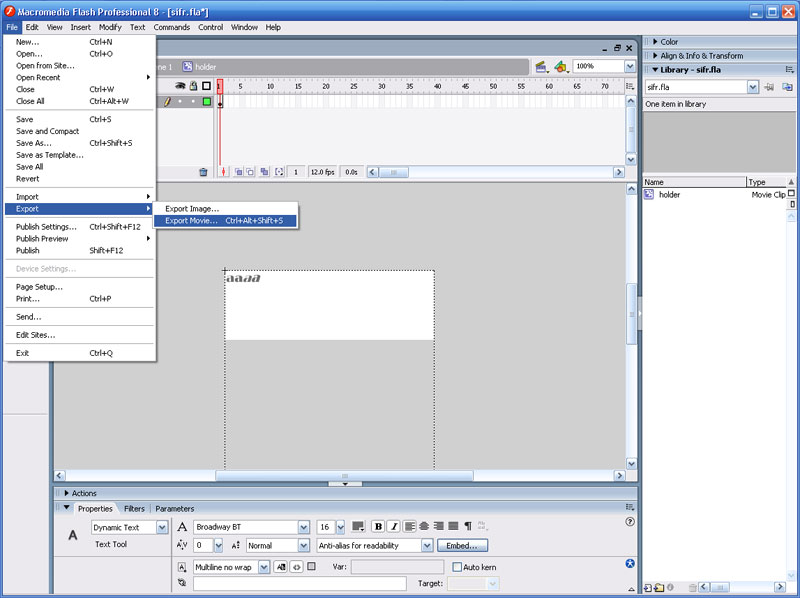Open the sifr.fla library document dropdown
800x598 pixels.
tap(753, 87)
